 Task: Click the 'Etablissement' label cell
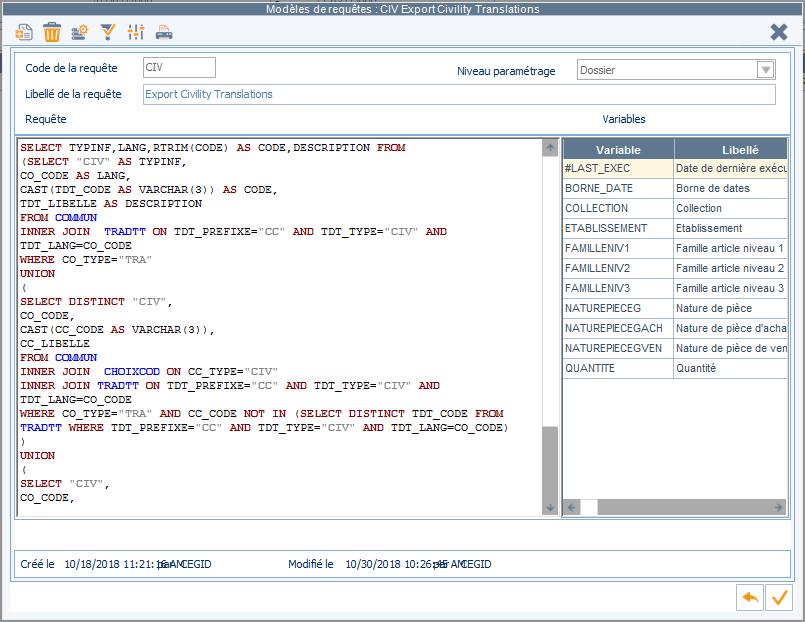point(731,228)
